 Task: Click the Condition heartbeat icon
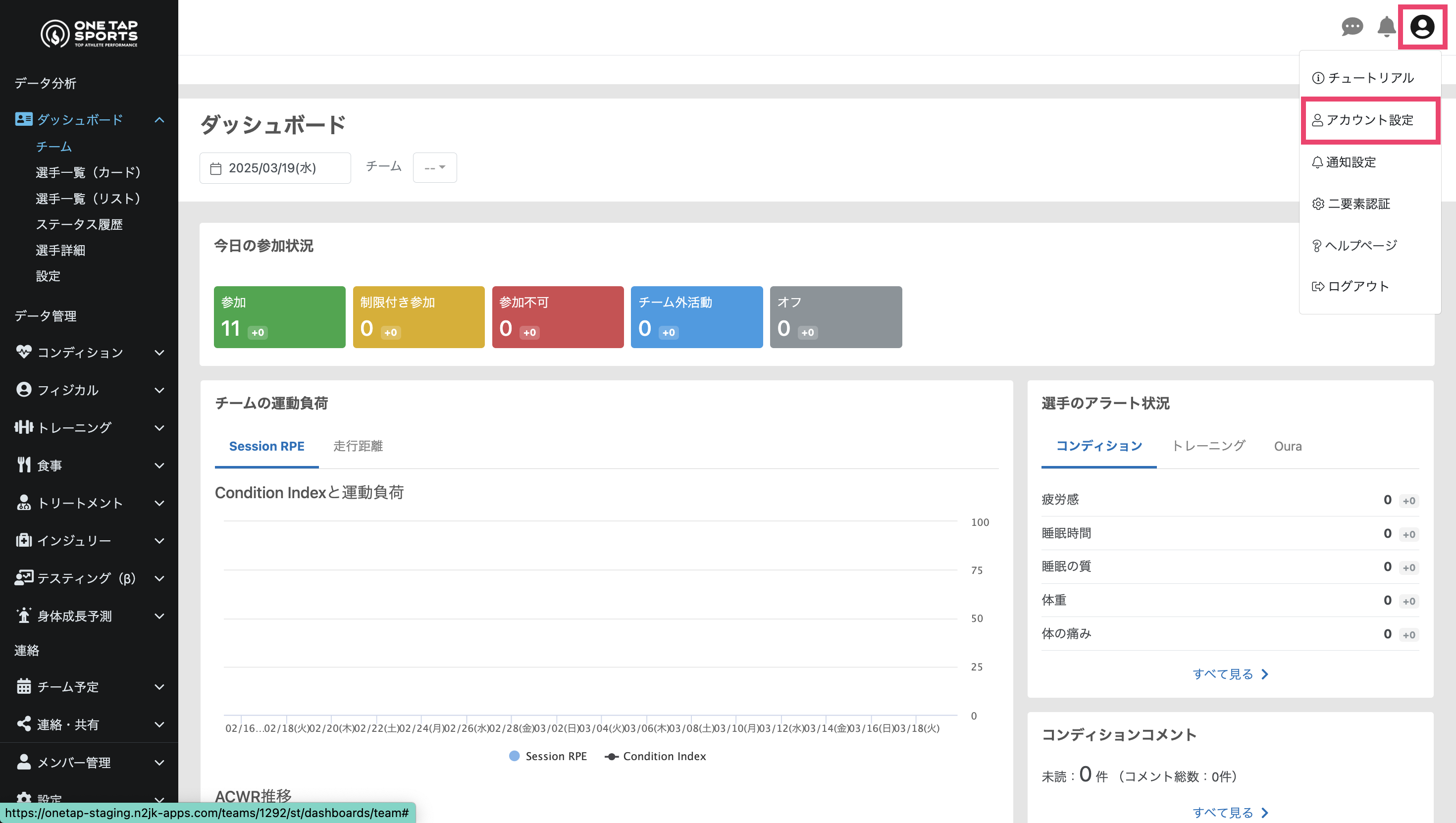coord(24,352)
